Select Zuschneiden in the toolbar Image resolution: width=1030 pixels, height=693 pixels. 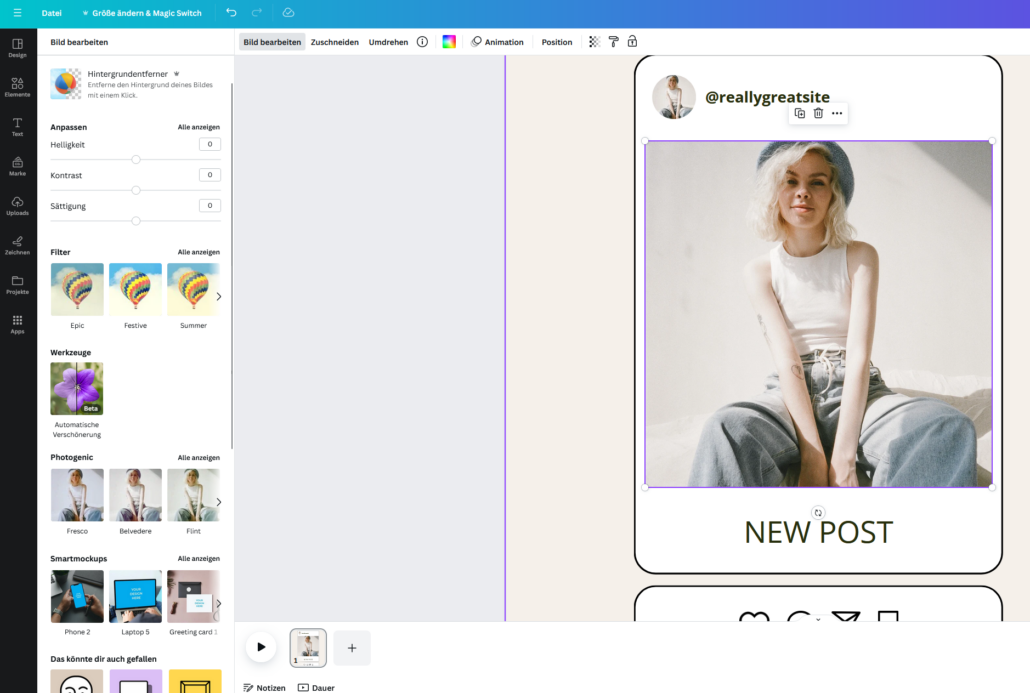(x=334, y=42)
